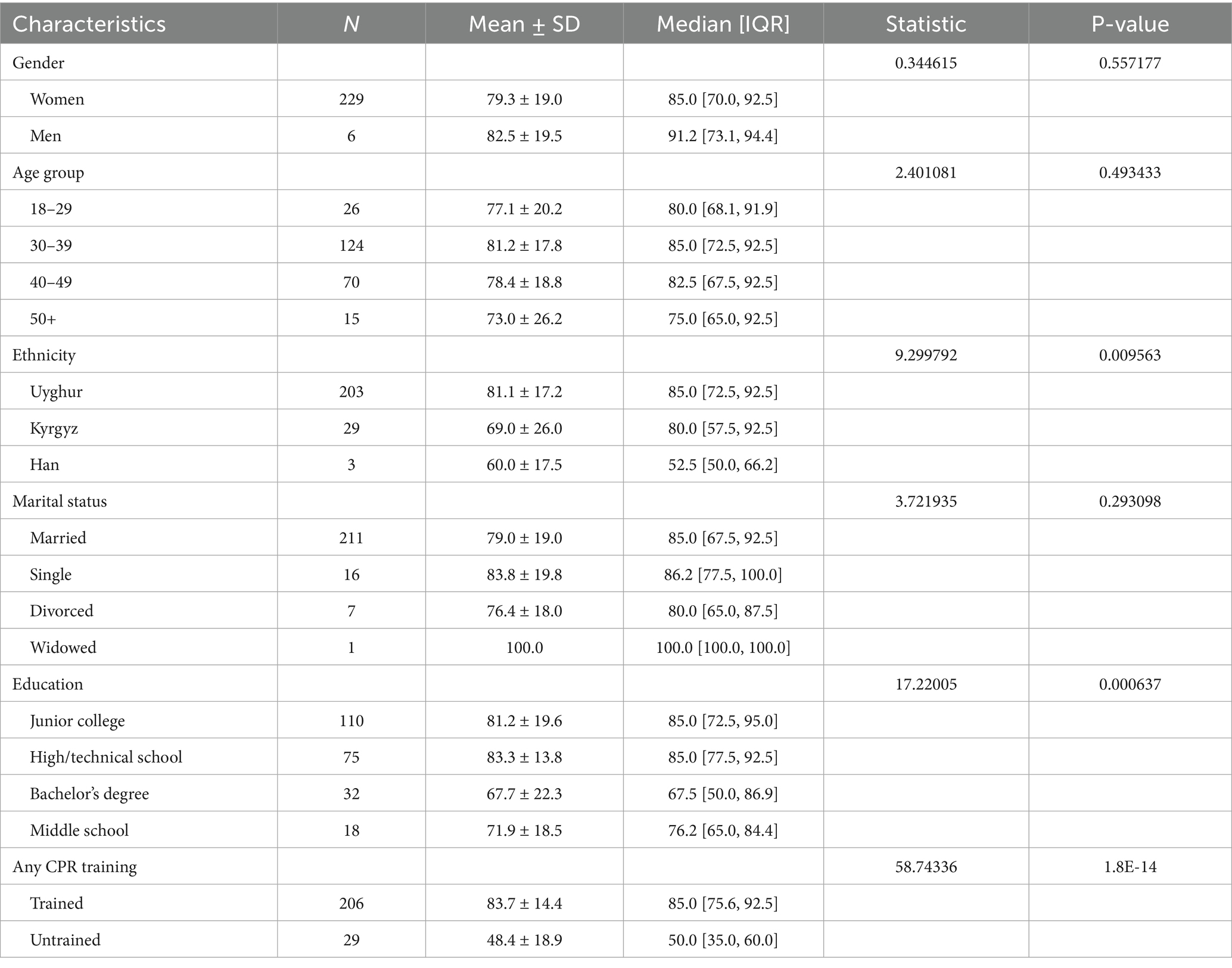Select the Gender row label
Viewport: 1232px width, 968px height.
pos(38,63)
